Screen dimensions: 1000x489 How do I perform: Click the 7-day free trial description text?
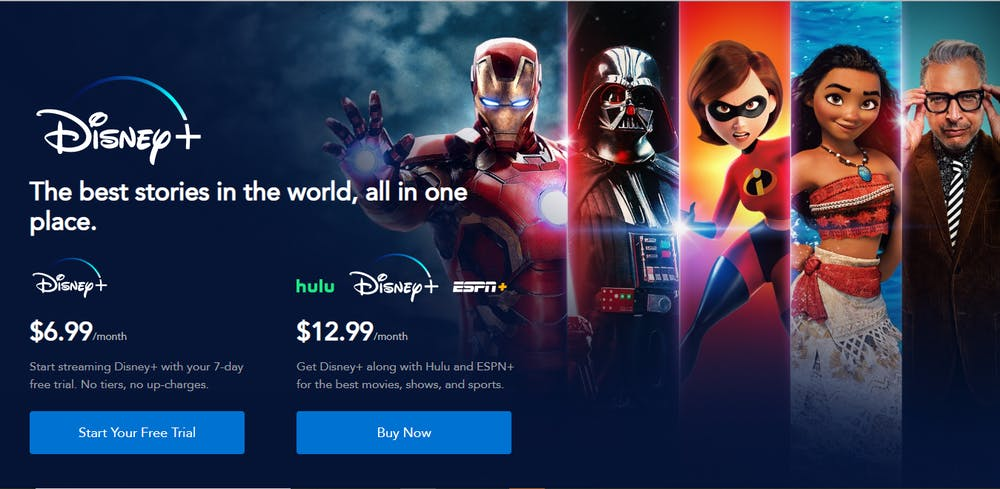point(136,376)
